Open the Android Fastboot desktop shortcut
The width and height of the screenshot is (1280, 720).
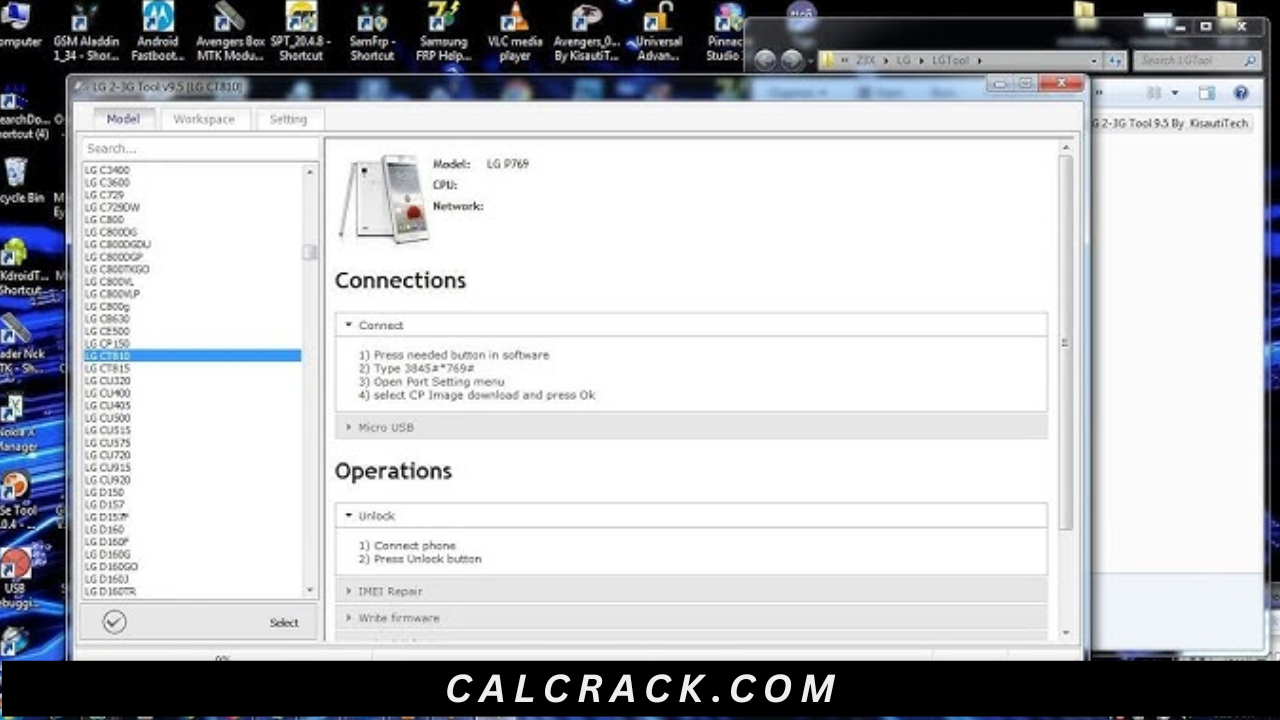coord(157,33)
